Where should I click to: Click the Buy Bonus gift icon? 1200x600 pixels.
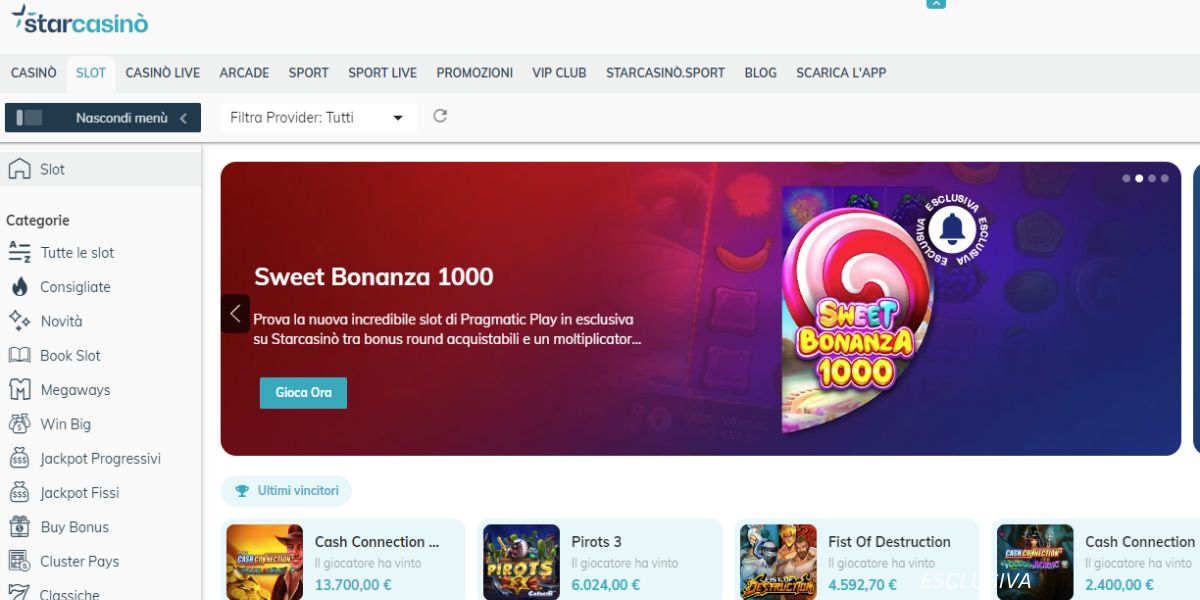[x=19, y=527]
